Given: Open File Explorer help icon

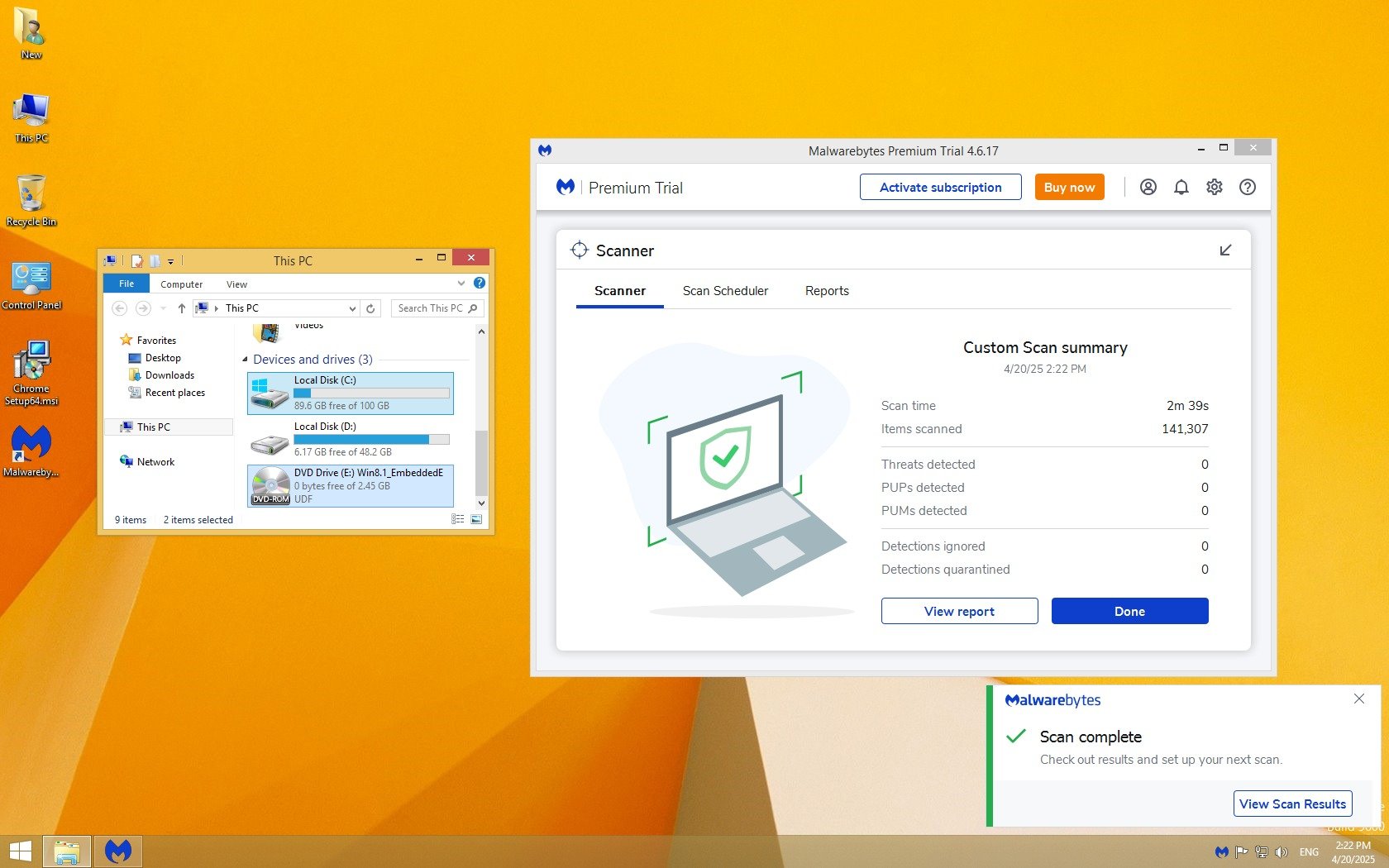Looking at the screenshot, I should point(480,283).
